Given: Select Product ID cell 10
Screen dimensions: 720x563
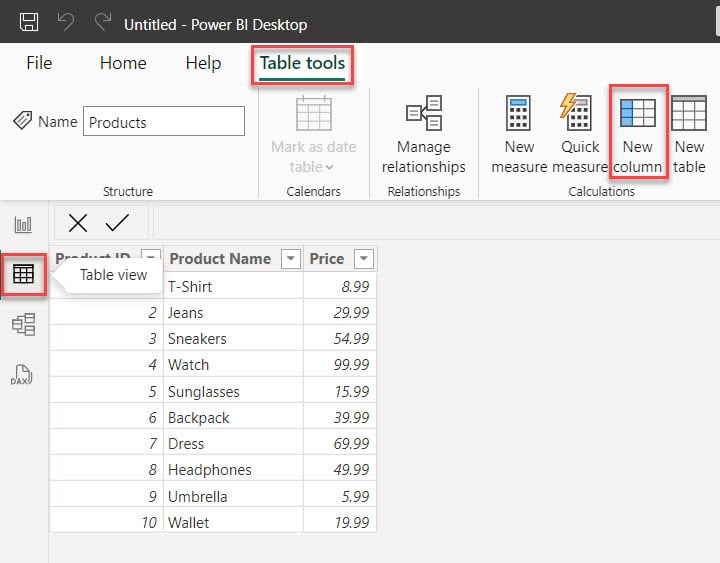Looking at the screenshot, I should coord(107,522).
